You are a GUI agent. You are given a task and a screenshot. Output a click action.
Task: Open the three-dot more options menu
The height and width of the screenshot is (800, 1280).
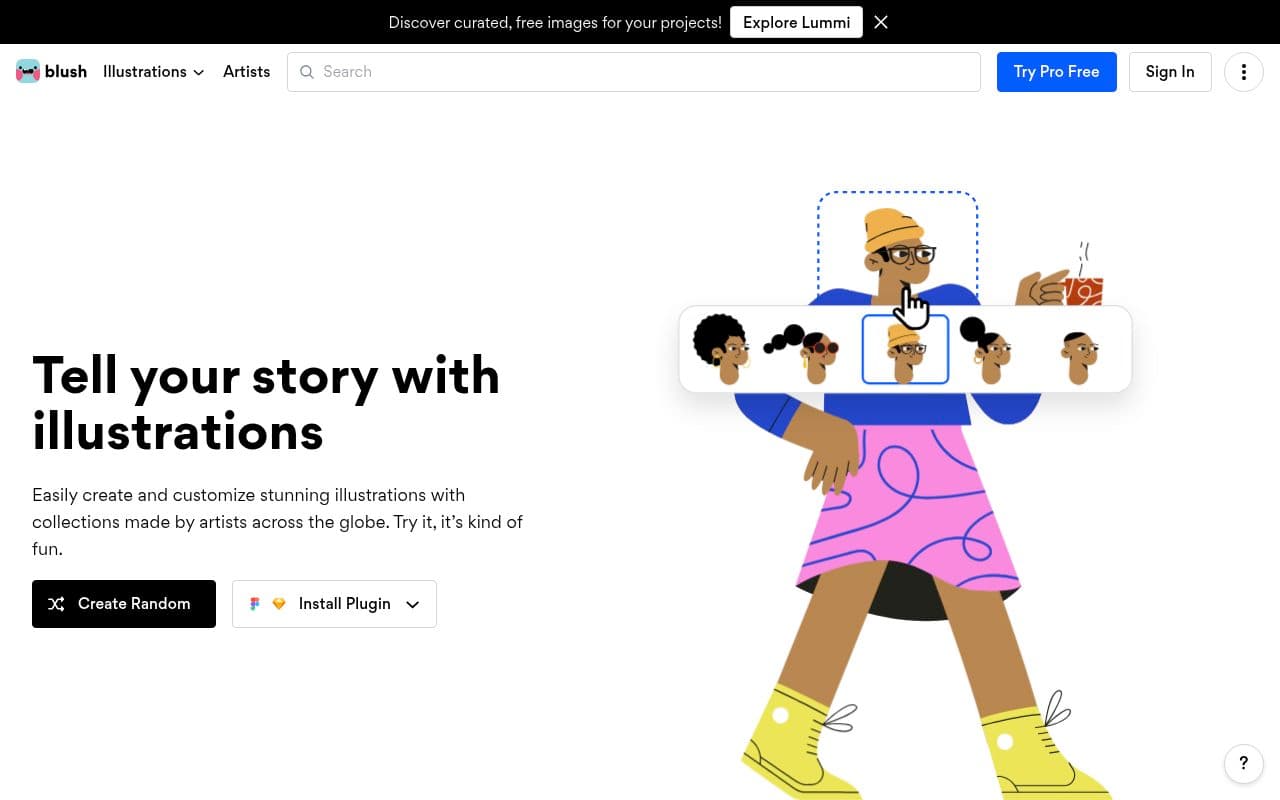1243,72
